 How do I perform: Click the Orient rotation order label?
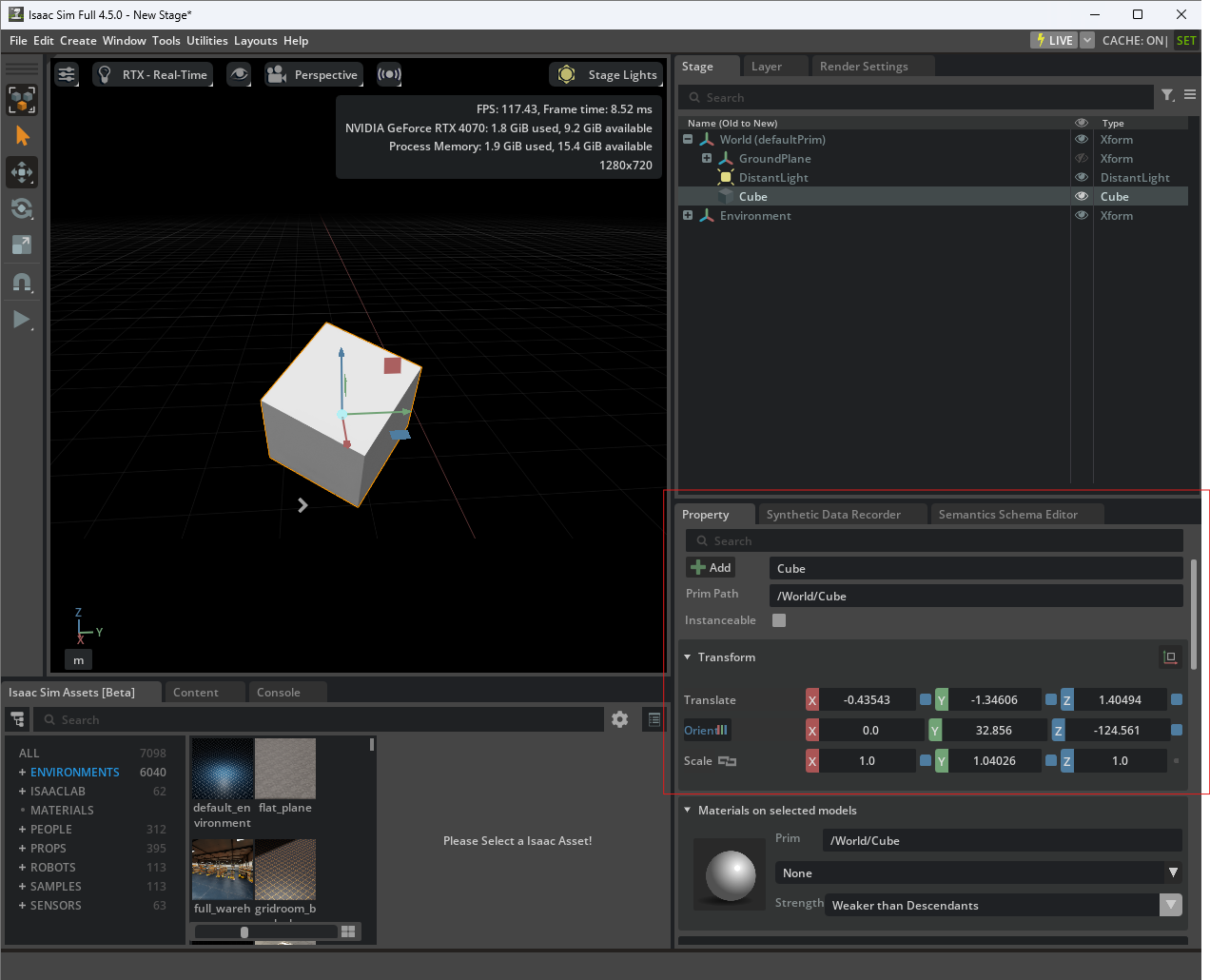pos(707,731)
